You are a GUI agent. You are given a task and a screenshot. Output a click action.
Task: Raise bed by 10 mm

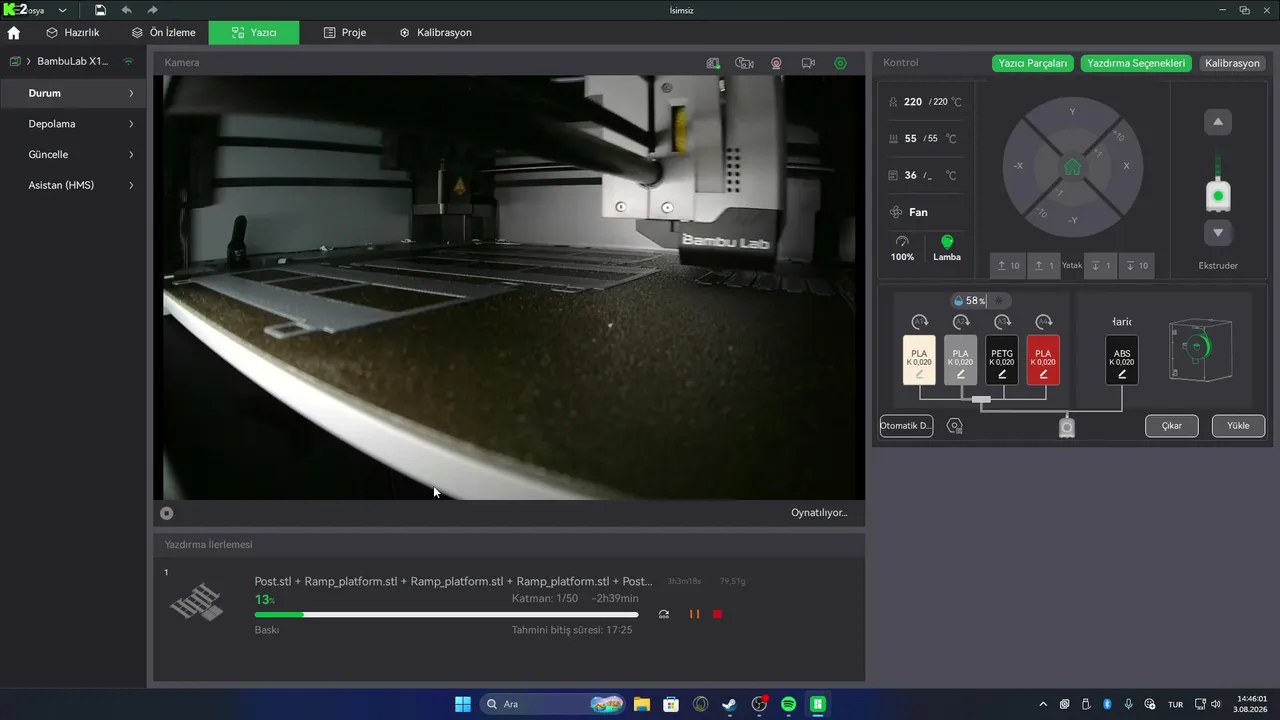pyautogui.click(x=1006, y=265)
